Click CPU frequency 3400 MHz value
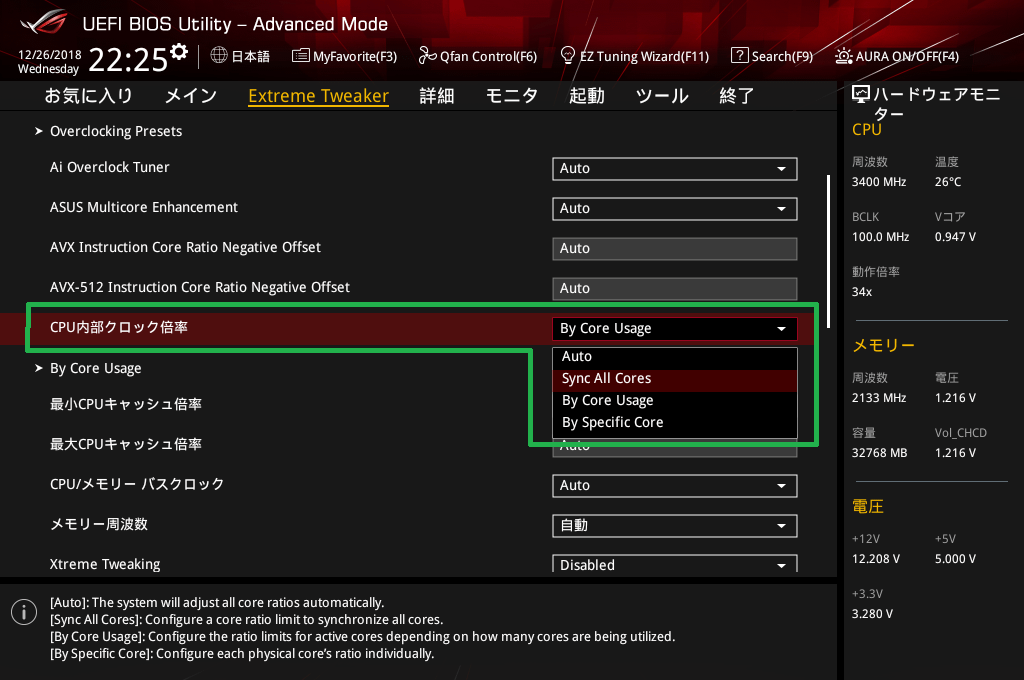This screenshot has height=680, width=1024. [x=879, y=182]
